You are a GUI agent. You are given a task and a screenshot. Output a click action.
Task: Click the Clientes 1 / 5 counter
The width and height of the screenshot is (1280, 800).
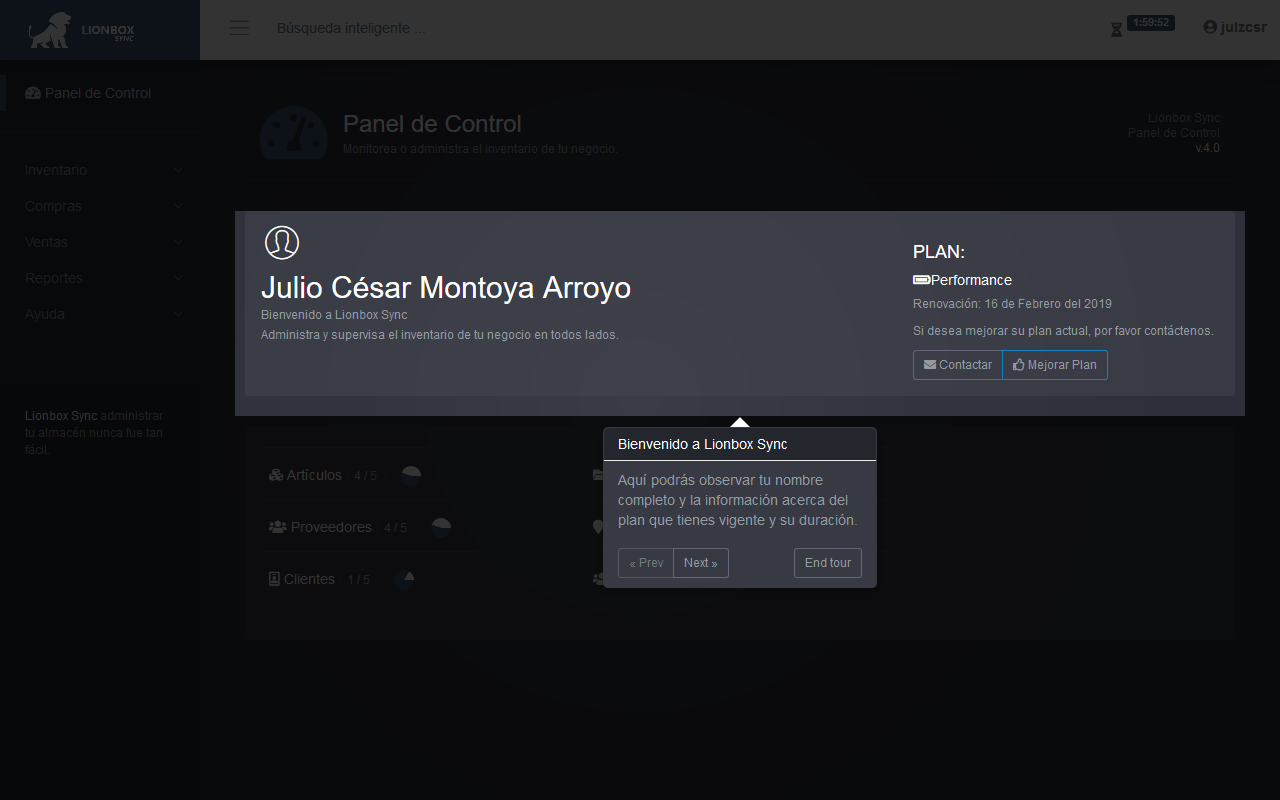[358, 580]
